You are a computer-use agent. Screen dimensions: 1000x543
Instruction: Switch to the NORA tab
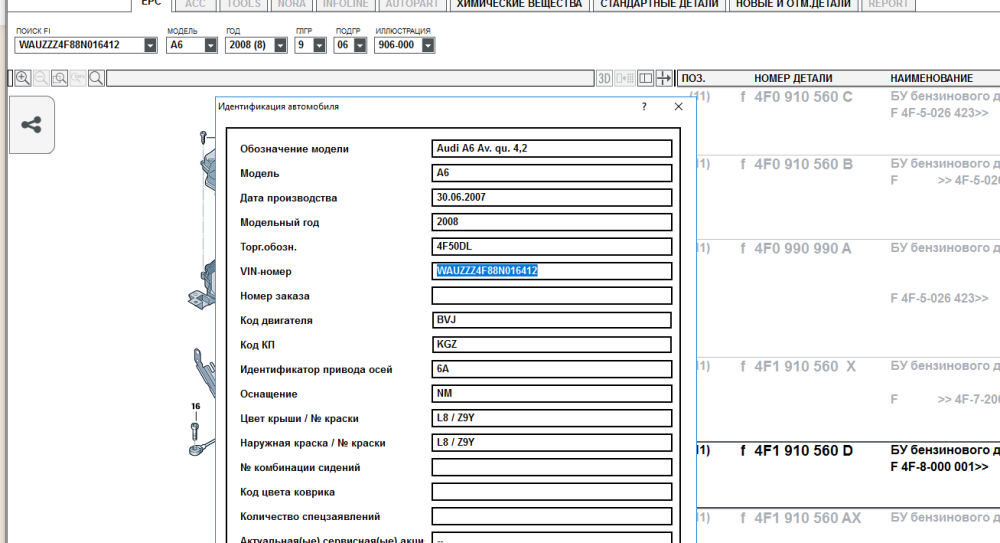point(291,4)
